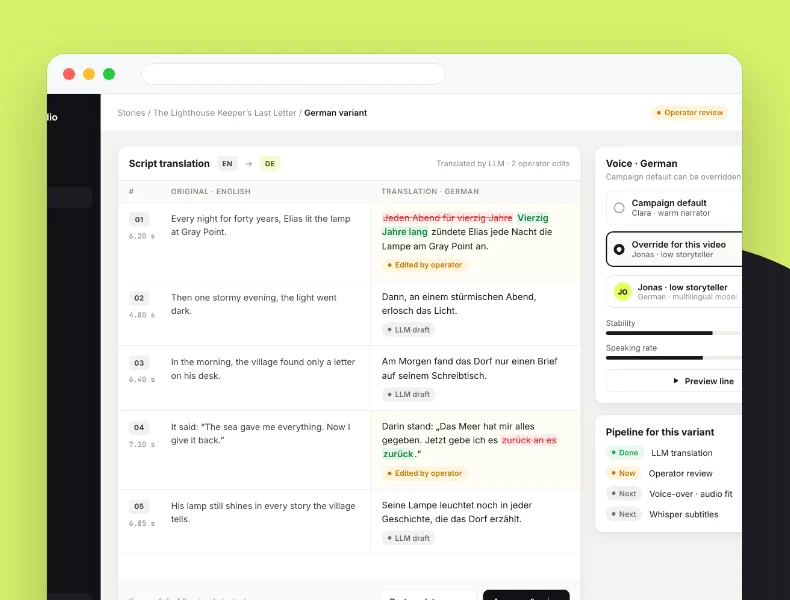Image resolution: width=790 pixels, height=600 pixels.
Task: Click the Done status for LLM translation
Action: pyautogui.click(x=624, y=453)
